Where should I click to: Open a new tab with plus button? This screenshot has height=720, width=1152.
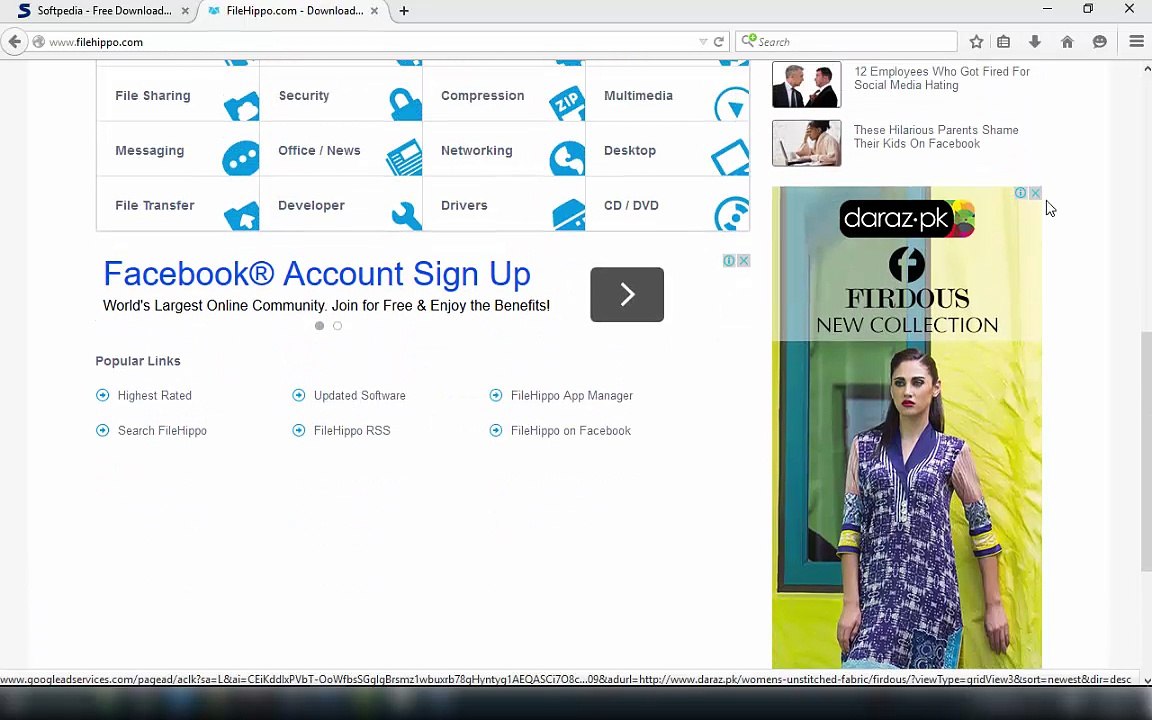[404, 11]
